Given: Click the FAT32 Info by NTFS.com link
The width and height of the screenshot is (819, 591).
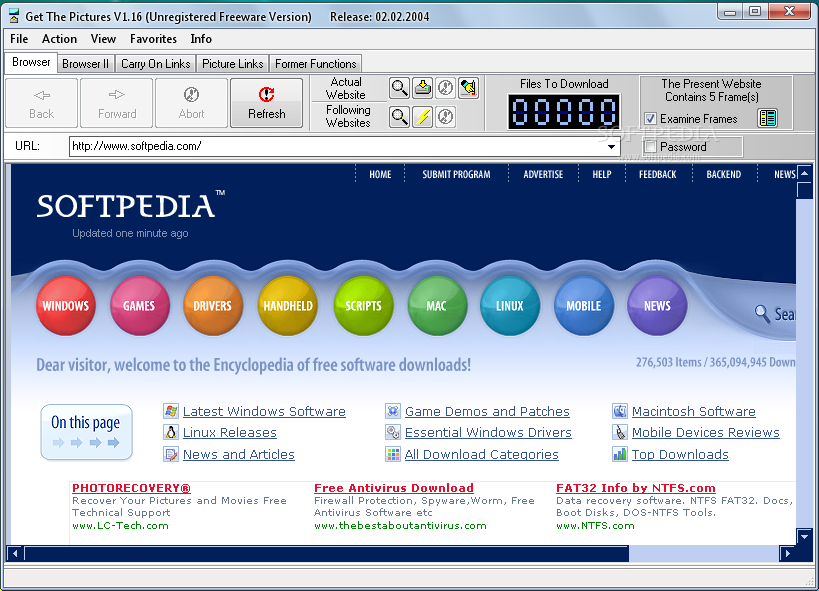Looking at the screenshot, I should (636, 488).
